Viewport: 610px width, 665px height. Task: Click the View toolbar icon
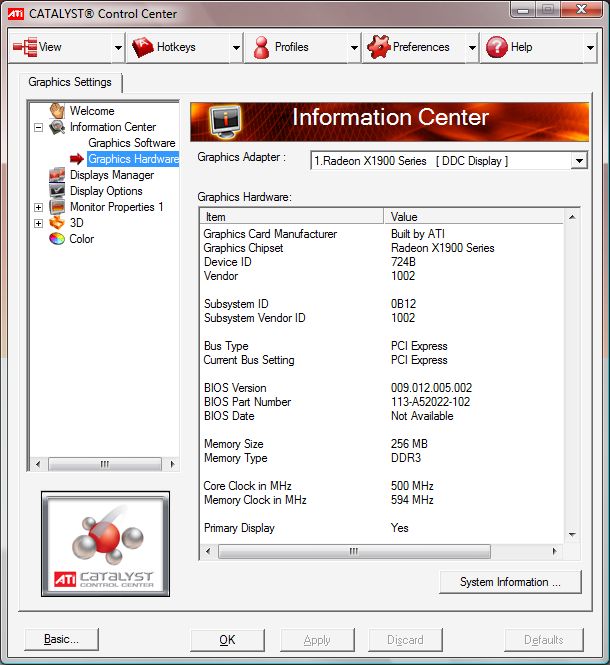25,47
